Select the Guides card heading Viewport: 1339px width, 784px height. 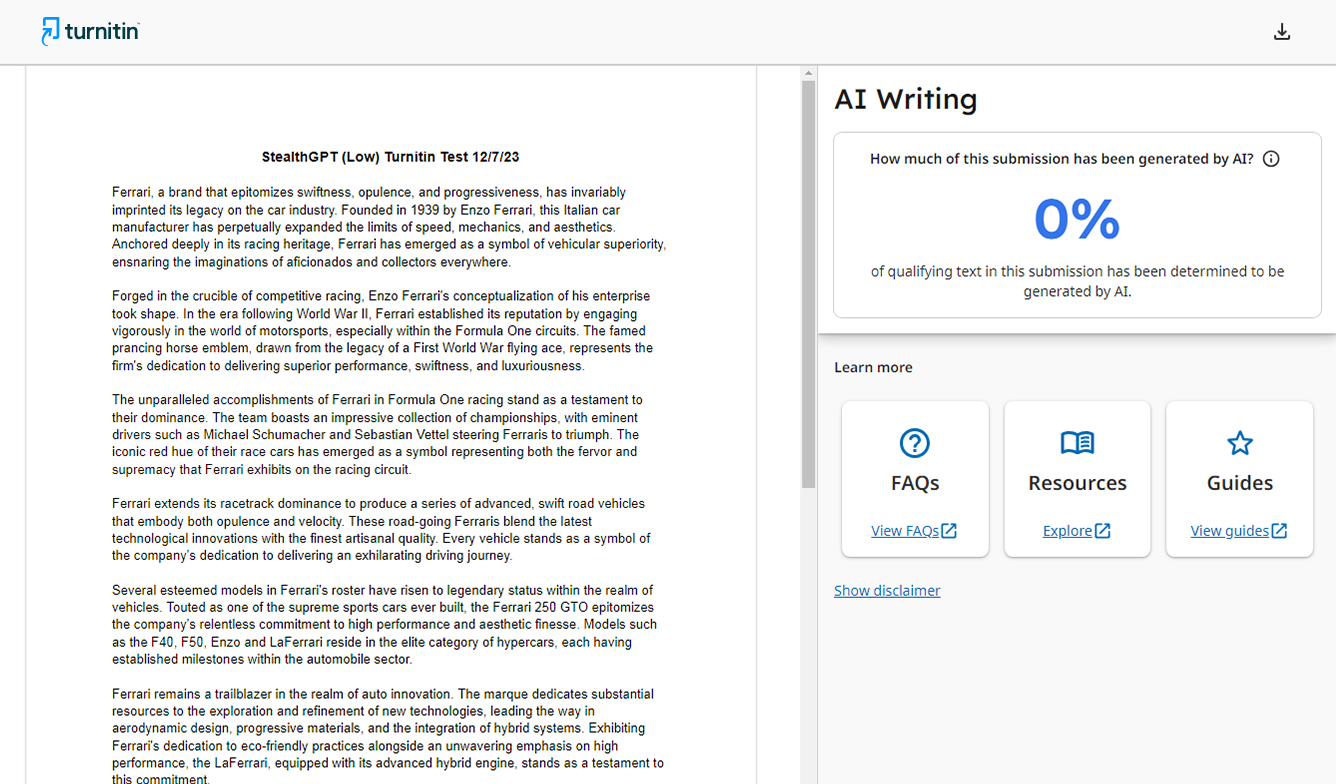tap(1239, 483)
